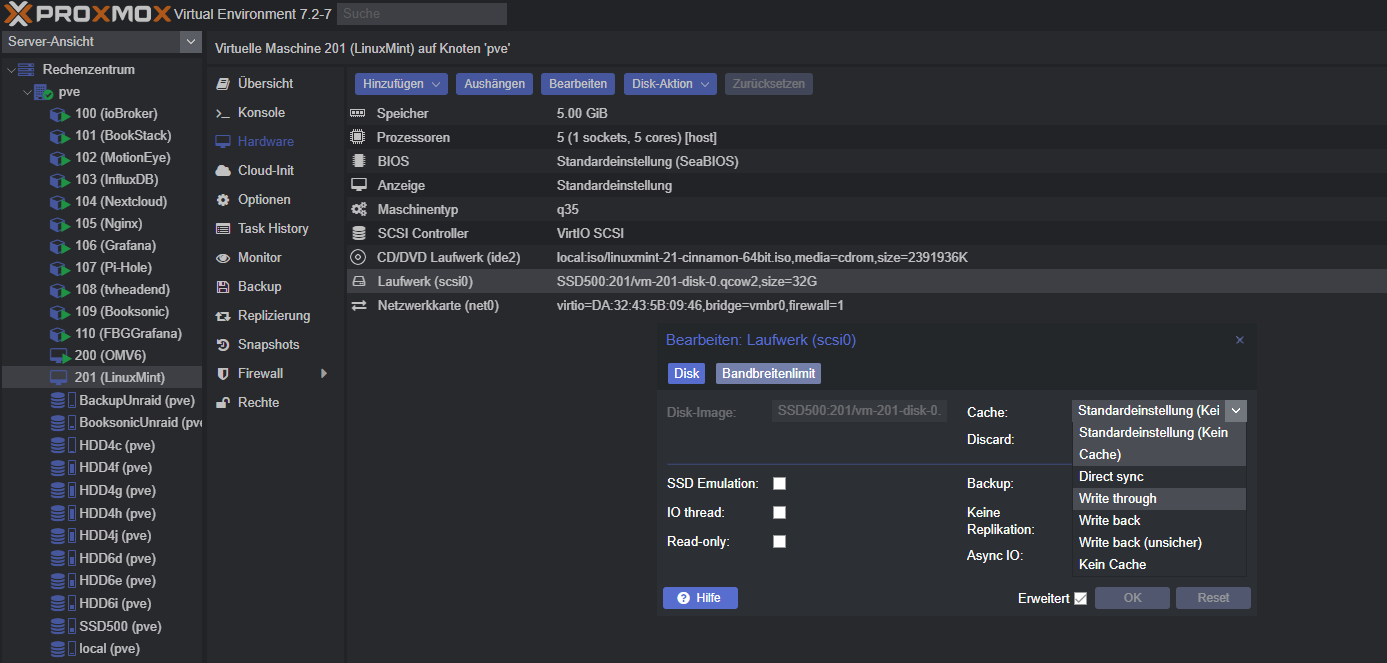Collapse the Rechenzentrum tree node

pyautogui.click(x=11, y=70)
